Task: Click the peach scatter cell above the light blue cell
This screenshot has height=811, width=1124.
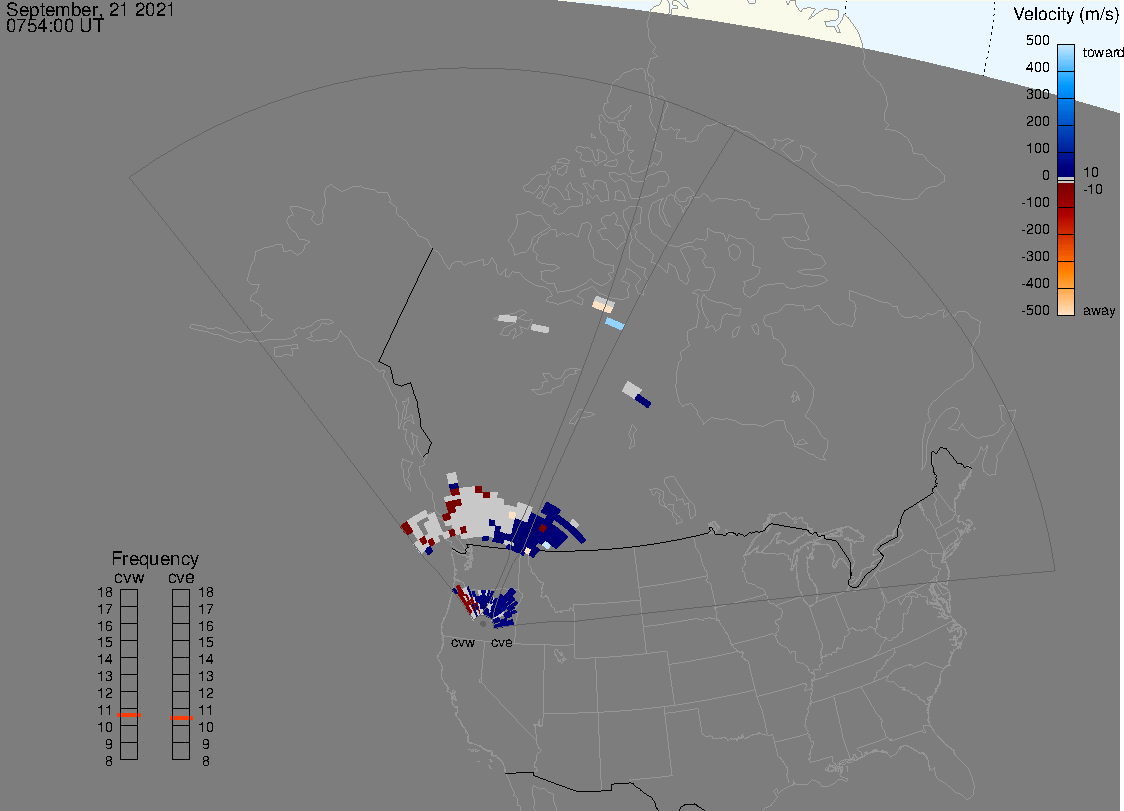Action: (x=603, y=305)
